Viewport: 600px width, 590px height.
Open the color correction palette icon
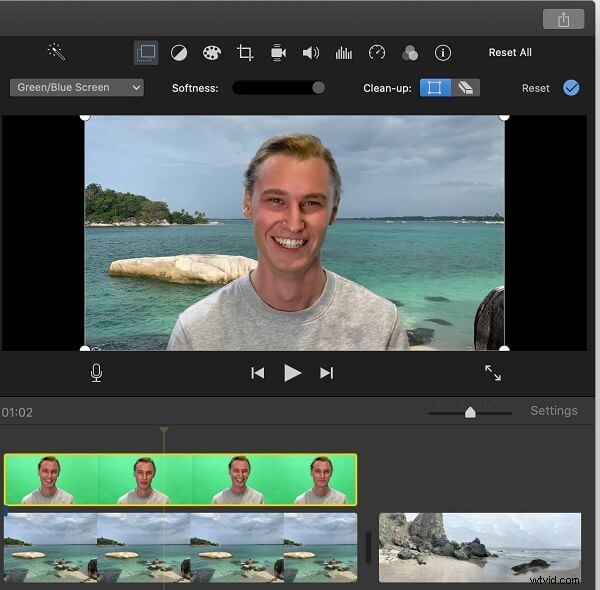coord(212,53)
